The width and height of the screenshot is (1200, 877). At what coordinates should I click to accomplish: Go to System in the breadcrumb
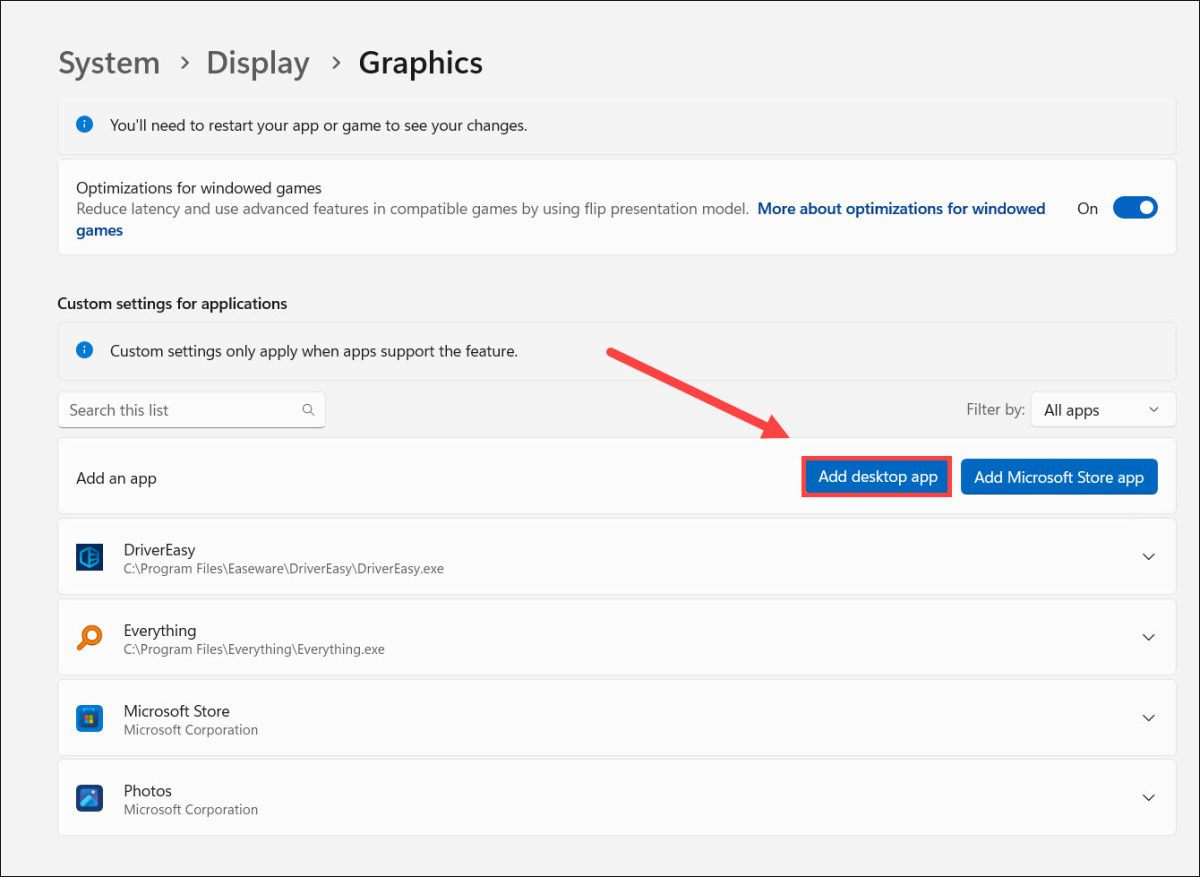pos(109,63)
